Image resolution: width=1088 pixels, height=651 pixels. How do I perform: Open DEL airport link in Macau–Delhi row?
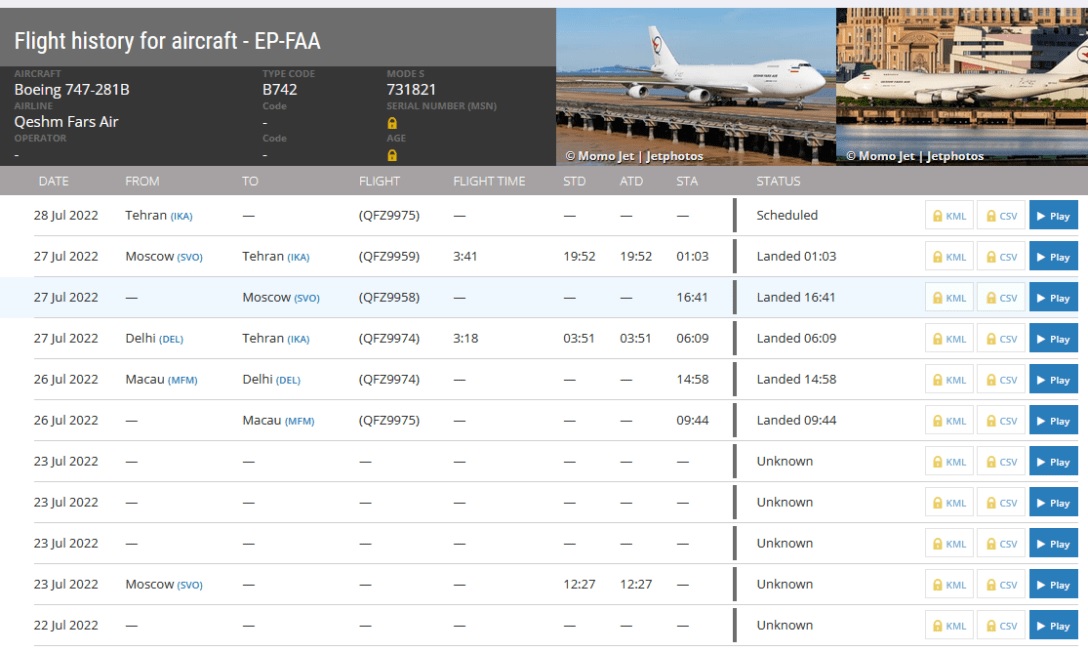288,380
